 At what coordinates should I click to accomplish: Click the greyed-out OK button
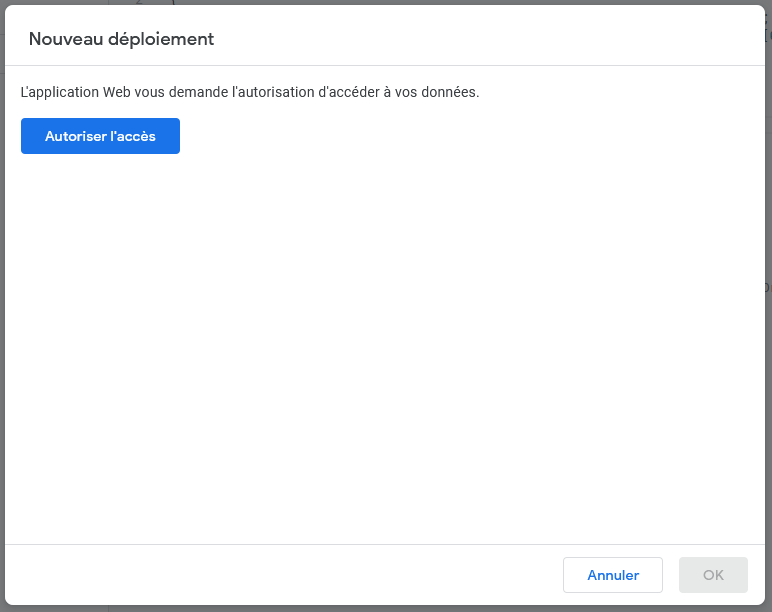[x=713, y=575]
